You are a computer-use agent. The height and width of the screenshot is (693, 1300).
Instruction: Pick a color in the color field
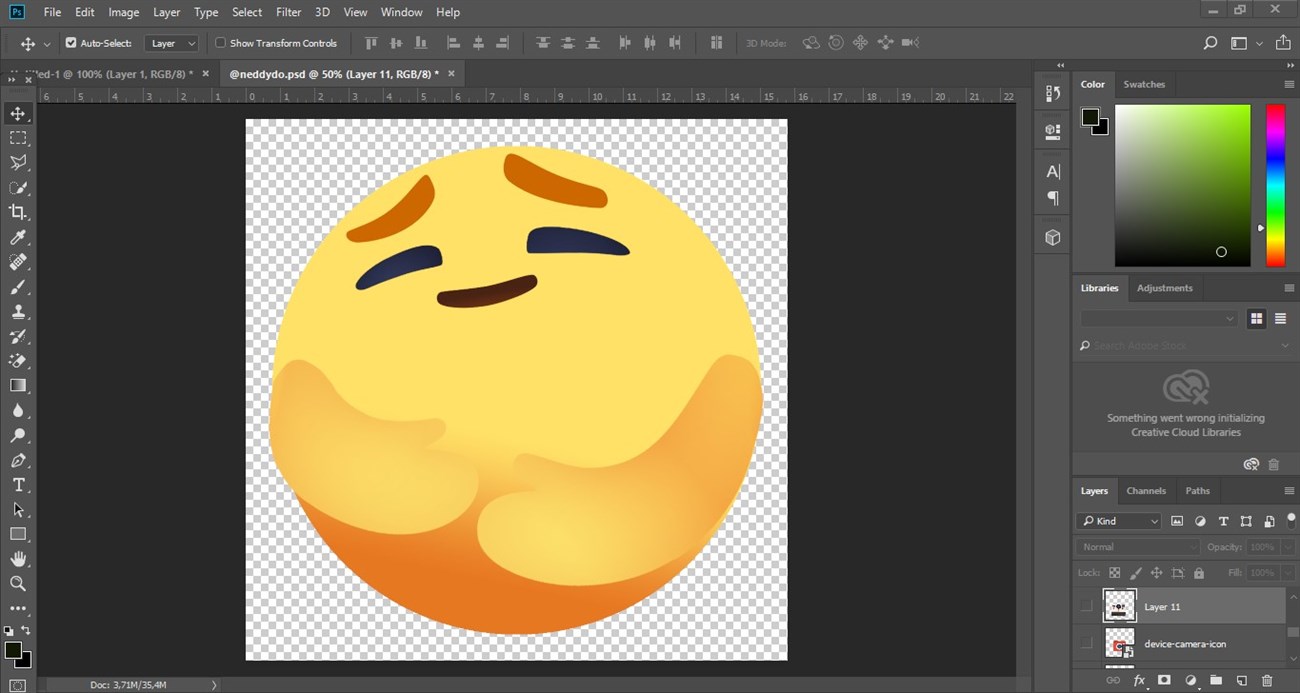[x=1183, y=185]
